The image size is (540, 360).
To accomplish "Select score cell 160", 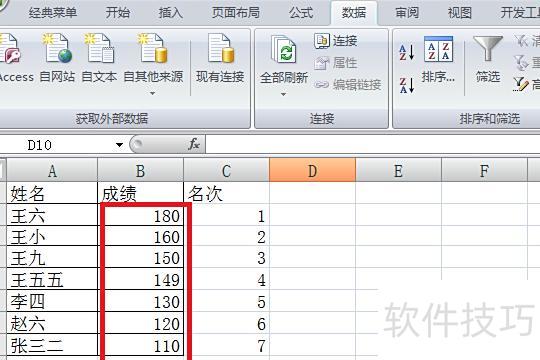I will pos(141,236).
